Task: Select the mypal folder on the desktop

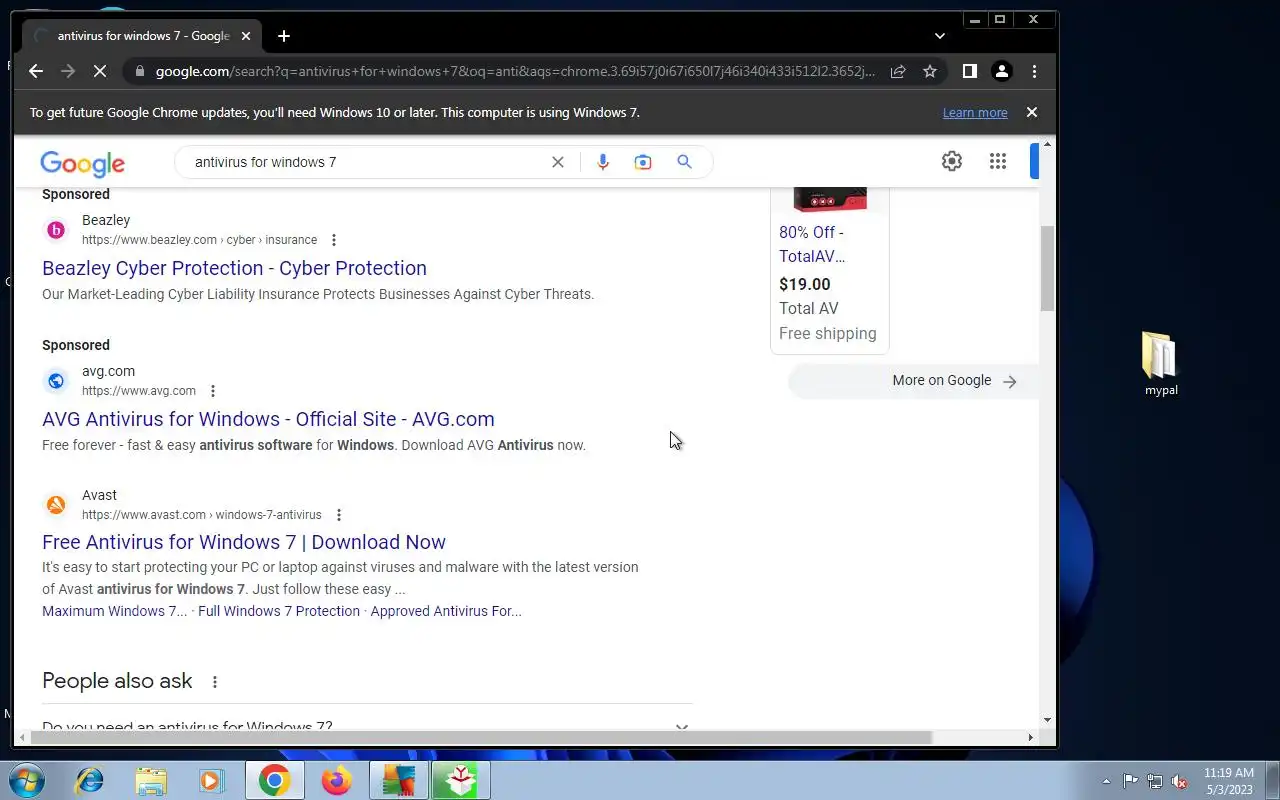Action: [x=1160, y=365]
